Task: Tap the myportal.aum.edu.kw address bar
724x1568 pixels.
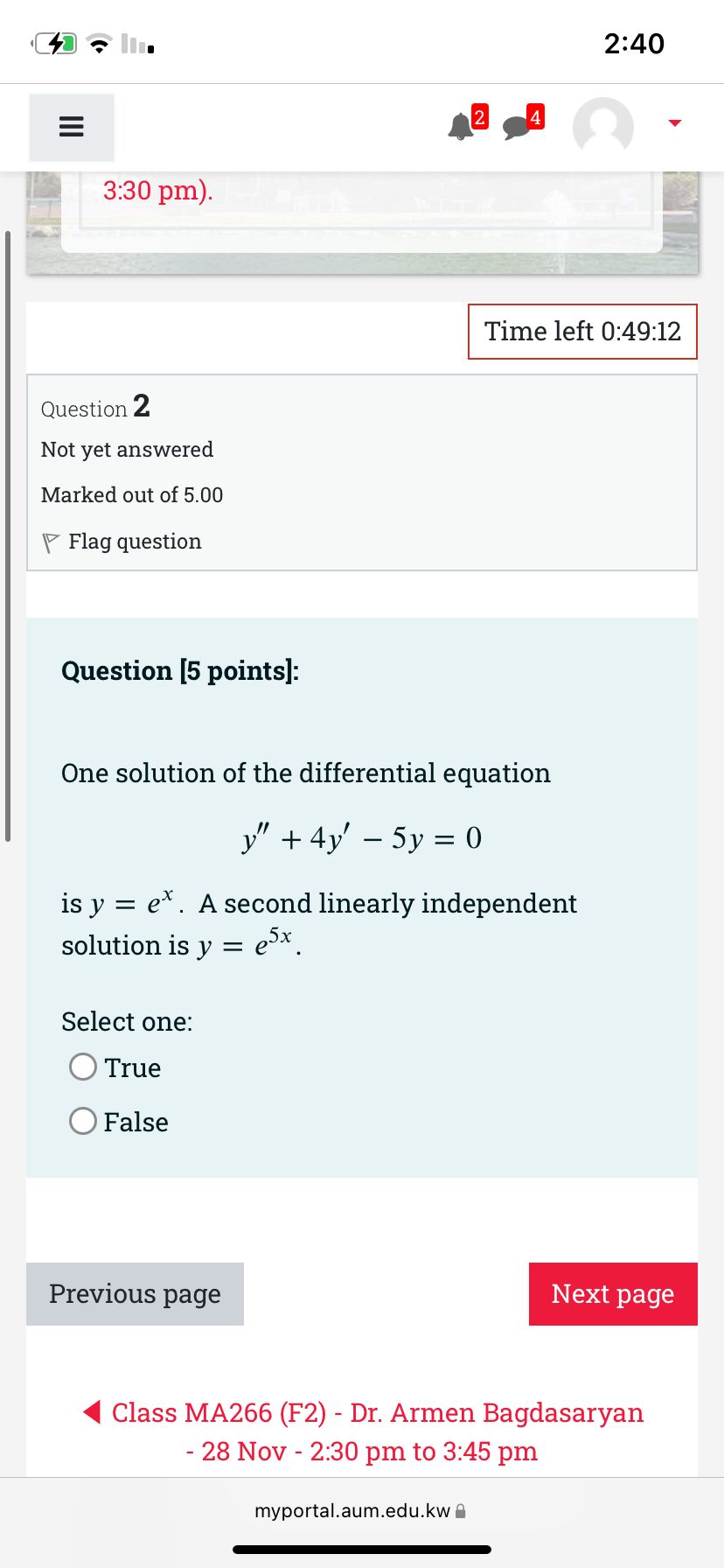Action: (x=352, y=1510)
